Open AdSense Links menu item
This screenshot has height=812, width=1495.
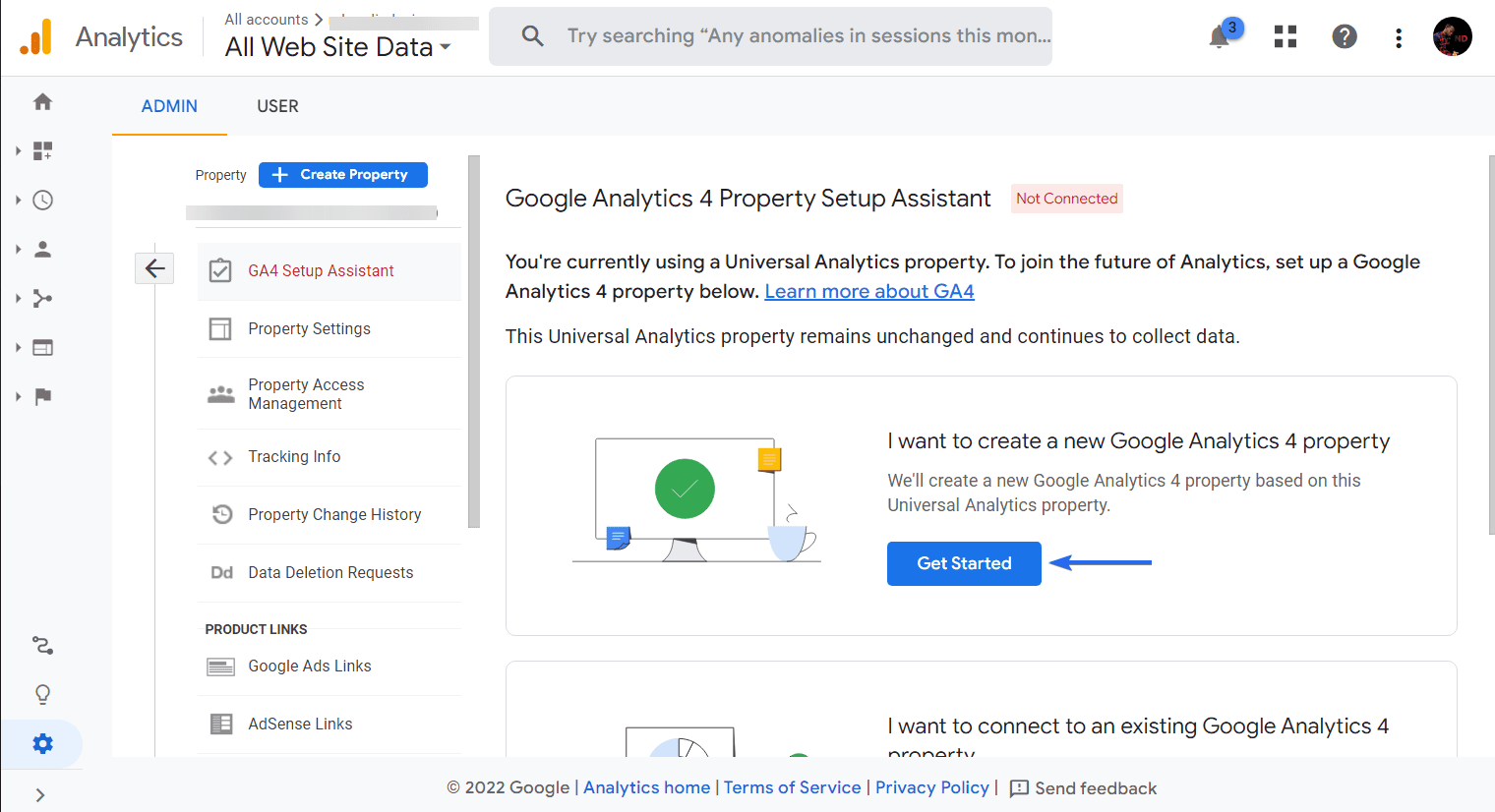click(x=329, y=724)
